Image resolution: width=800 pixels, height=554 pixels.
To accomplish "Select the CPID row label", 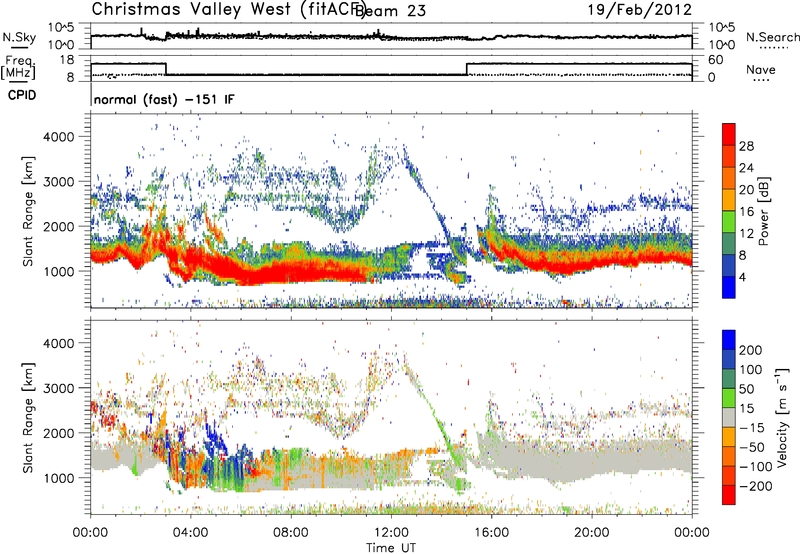I will pos(22,95).
